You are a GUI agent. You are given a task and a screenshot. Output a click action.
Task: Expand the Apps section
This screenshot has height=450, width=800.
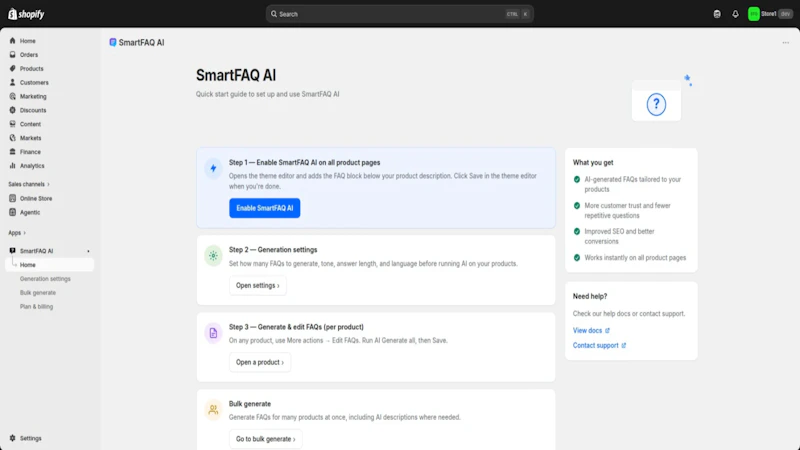(17, 233)
